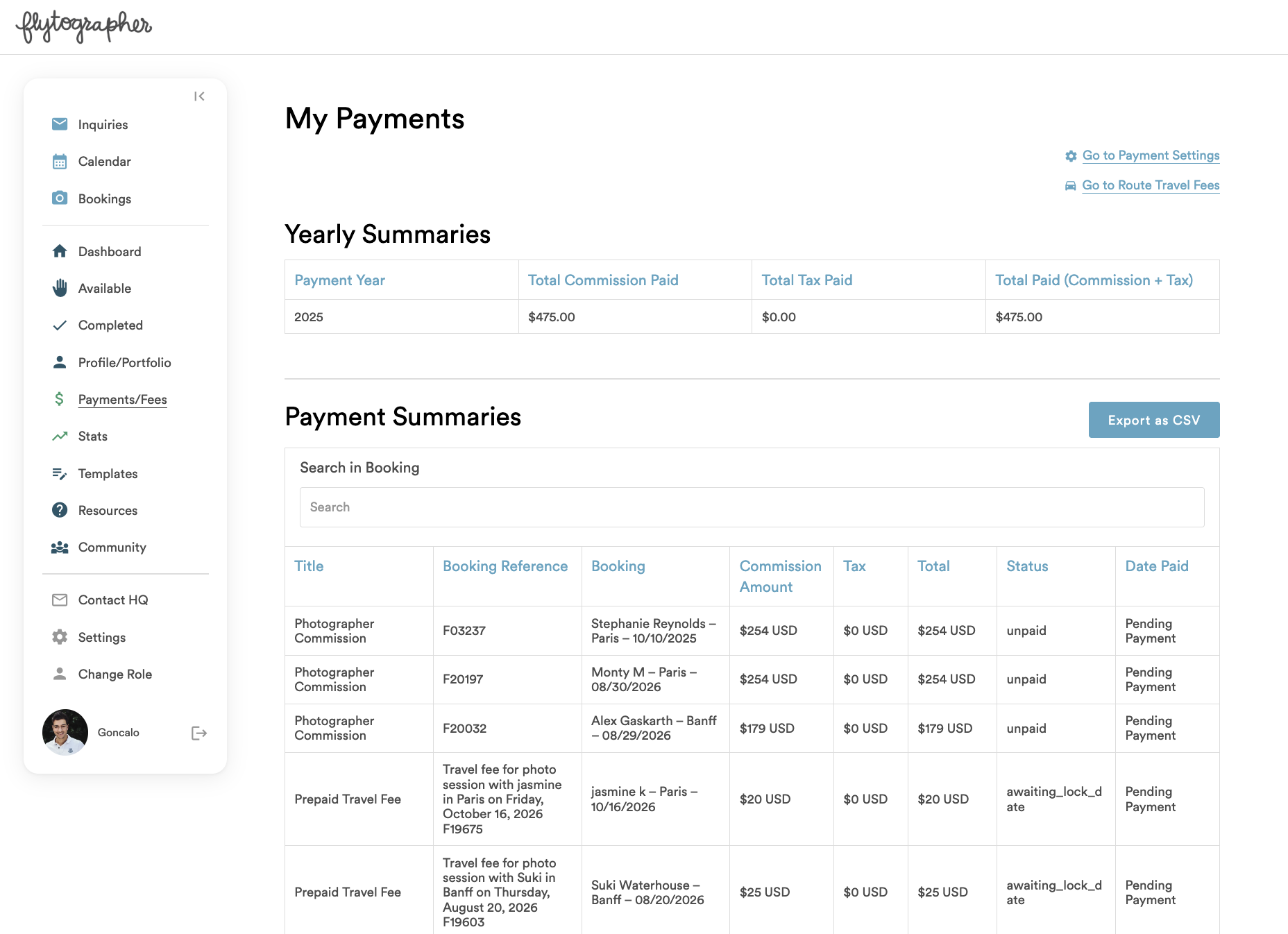This screenshot has height=934, width=1288.
Task: Open Resources via the question mark icon
Action: point(60,510)
